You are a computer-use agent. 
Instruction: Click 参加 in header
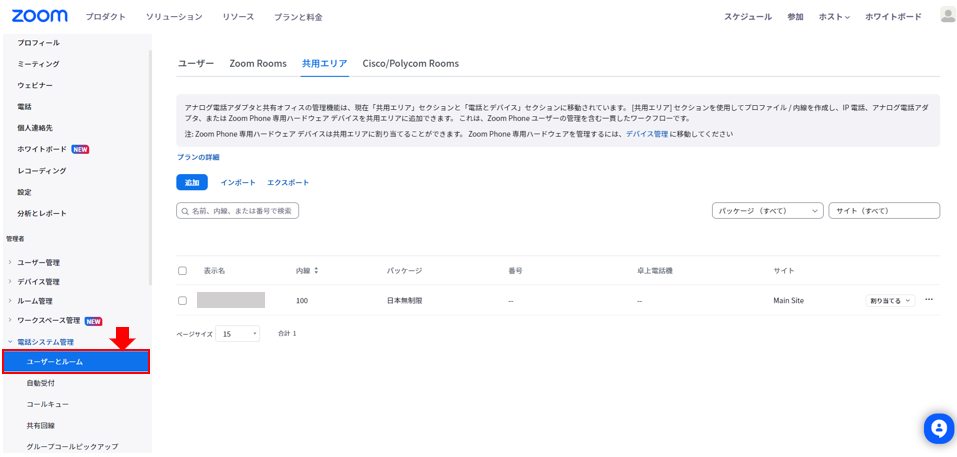coord(795,17)
